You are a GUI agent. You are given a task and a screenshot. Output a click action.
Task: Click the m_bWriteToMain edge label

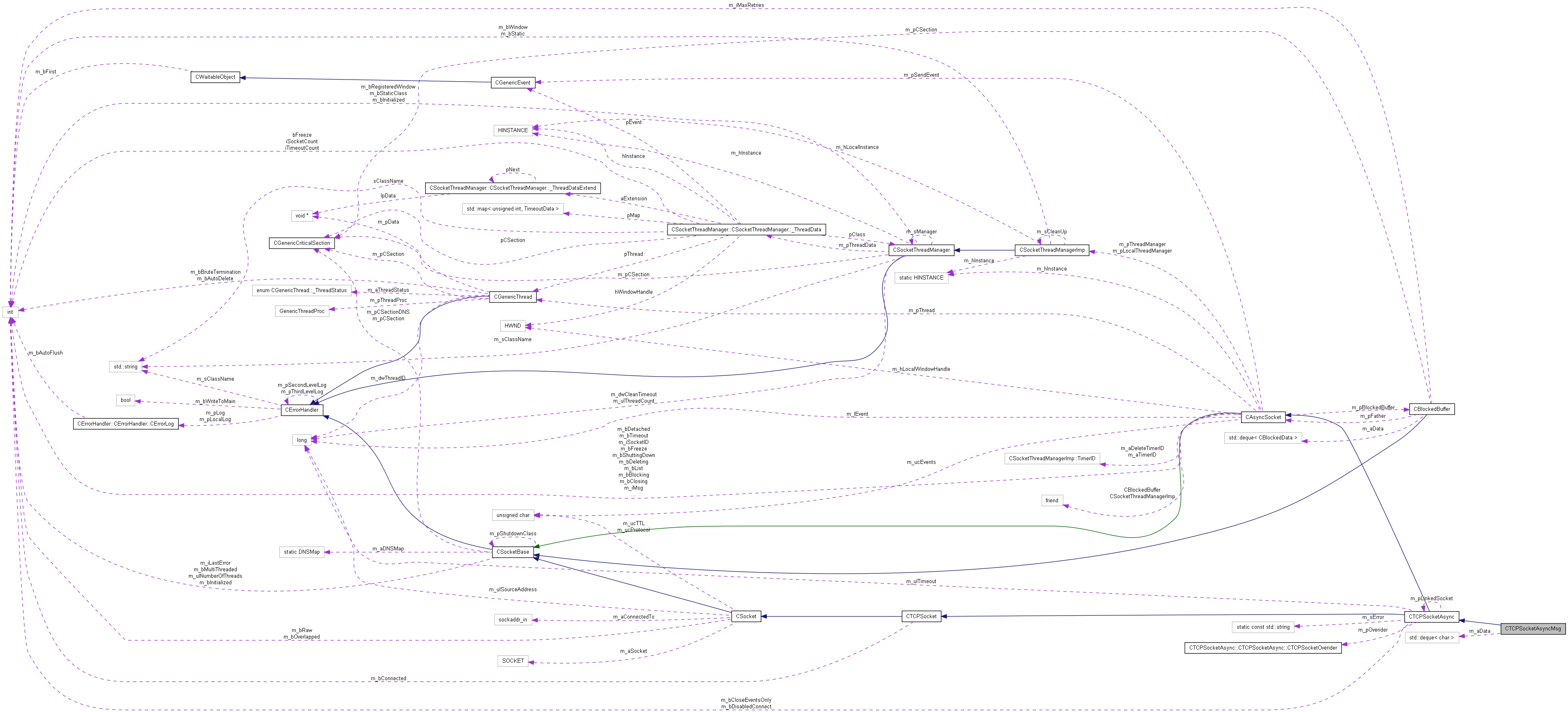215,401
